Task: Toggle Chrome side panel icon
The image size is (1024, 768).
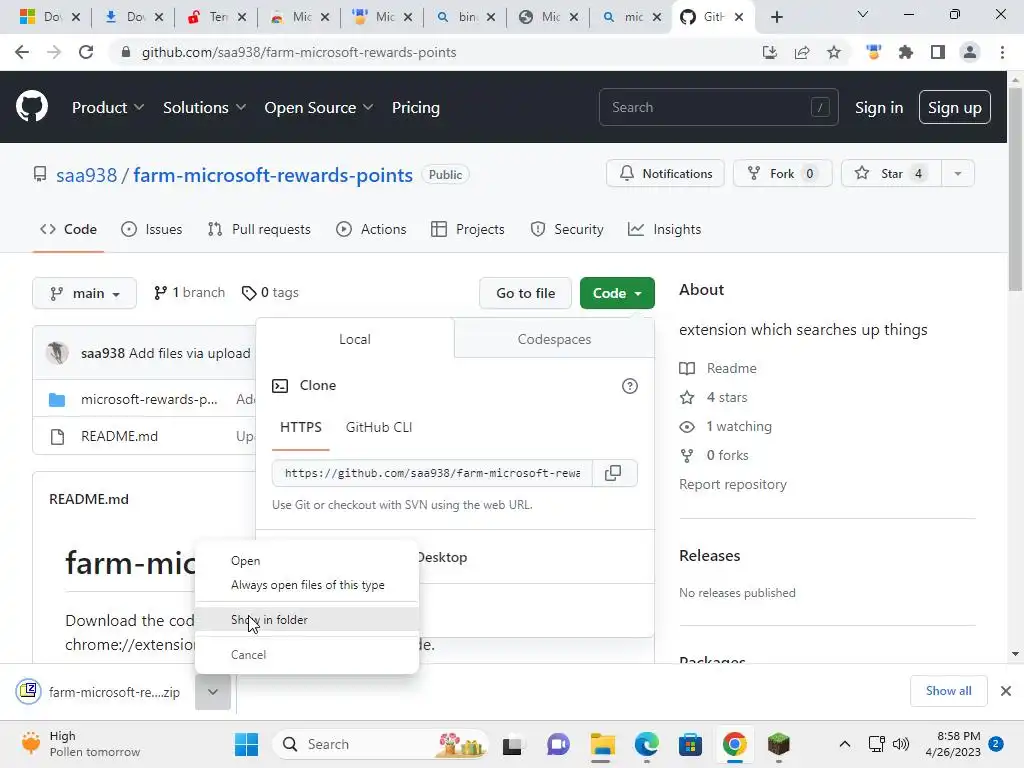Action: click(x=938, y=52)
